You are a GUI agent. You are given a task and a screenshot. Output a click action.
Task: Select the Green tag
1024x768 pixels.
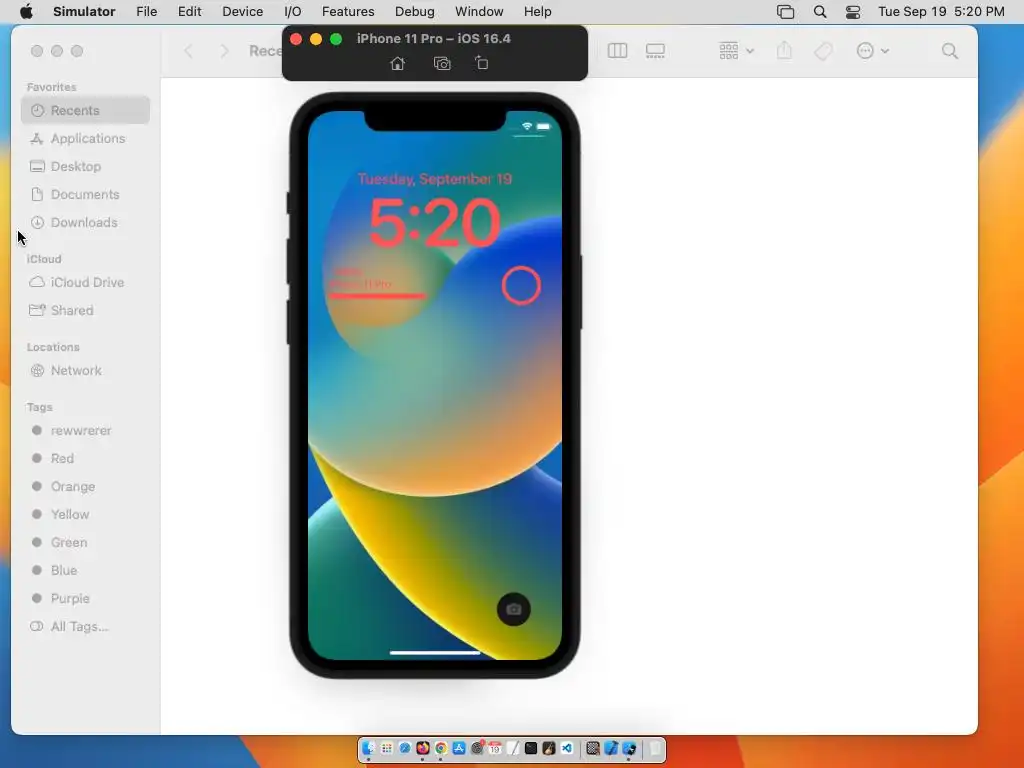click(86, 543)
